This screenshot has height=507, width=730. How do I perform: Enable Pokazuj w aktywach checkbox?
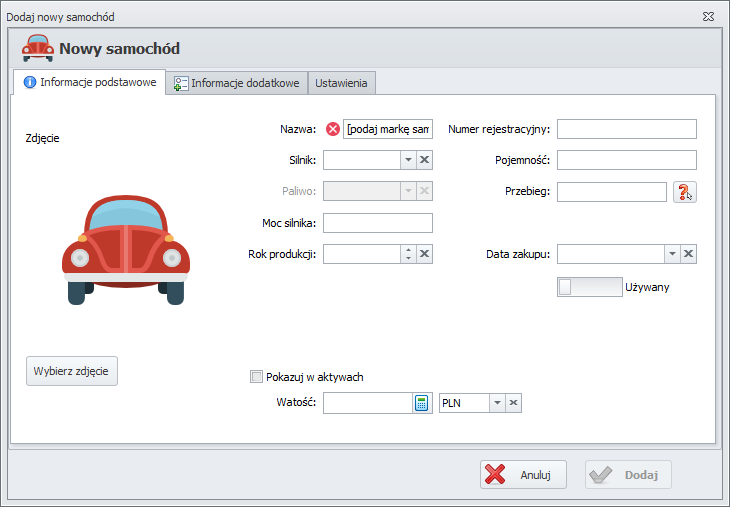256,377
